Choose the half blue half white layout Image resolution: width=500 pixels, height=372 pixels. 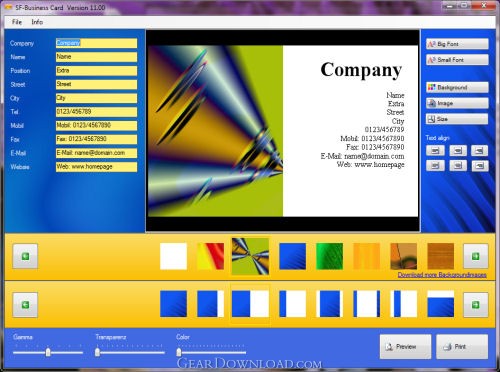[250, 304]
